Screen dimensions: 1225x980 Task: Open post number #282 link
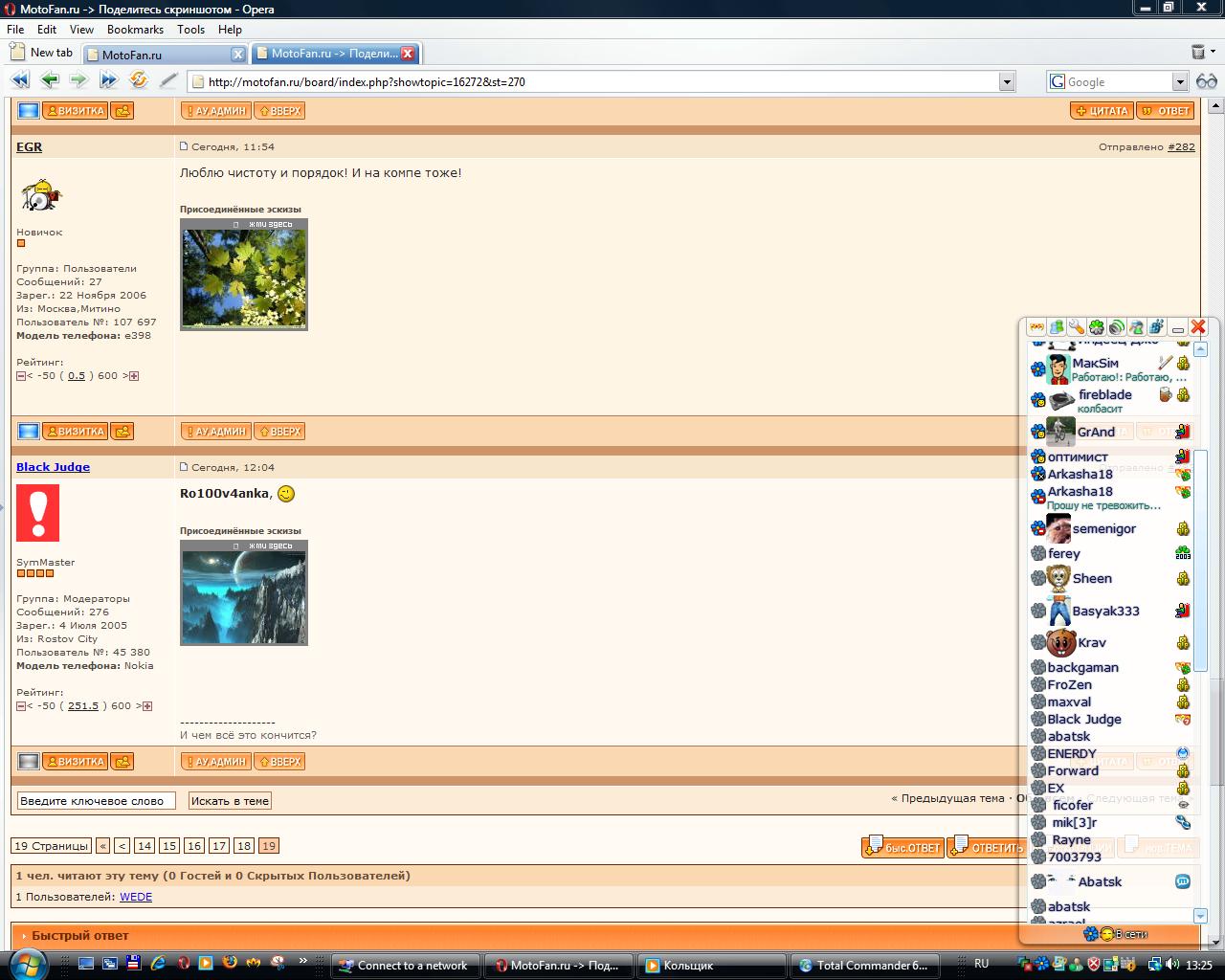(x=1181, y=146)
